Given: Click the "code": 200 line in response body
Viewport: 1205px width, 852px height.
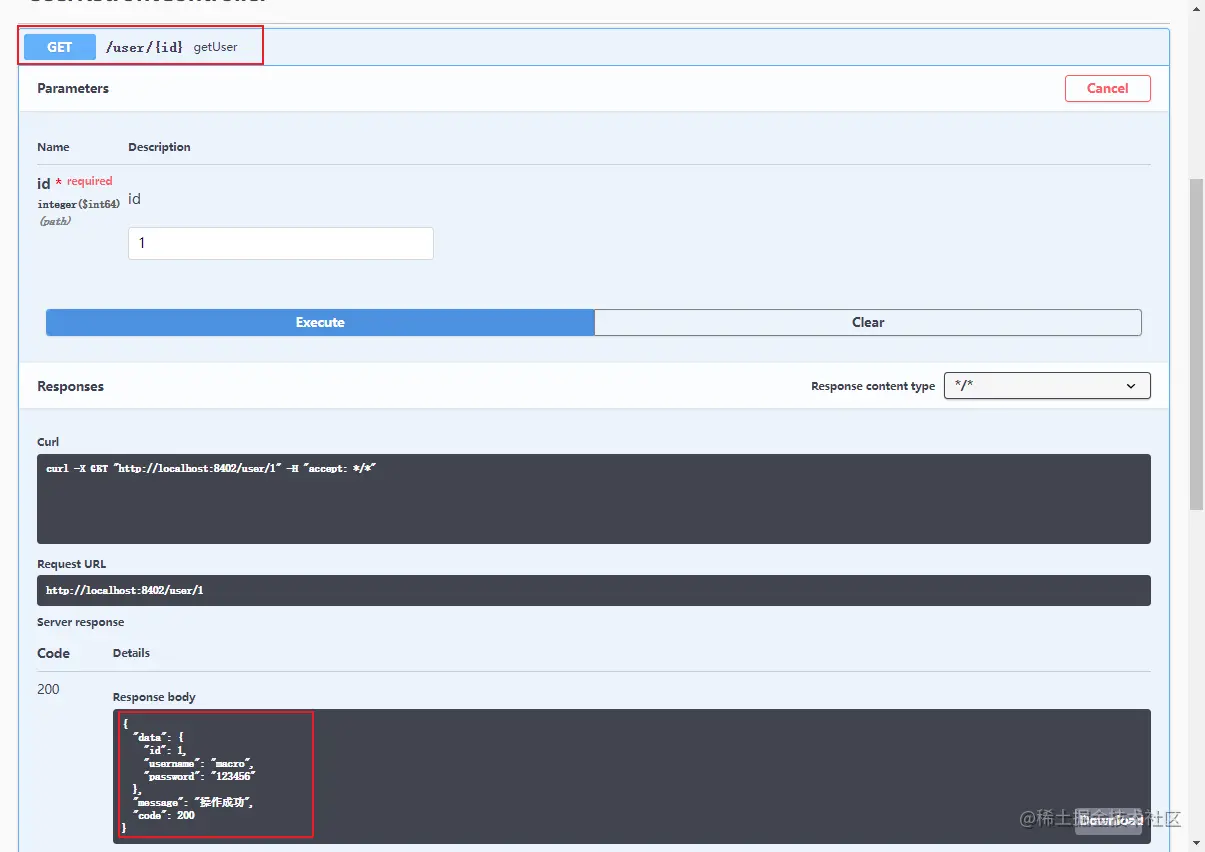Looking at the screenshot, I should point(164,815).
